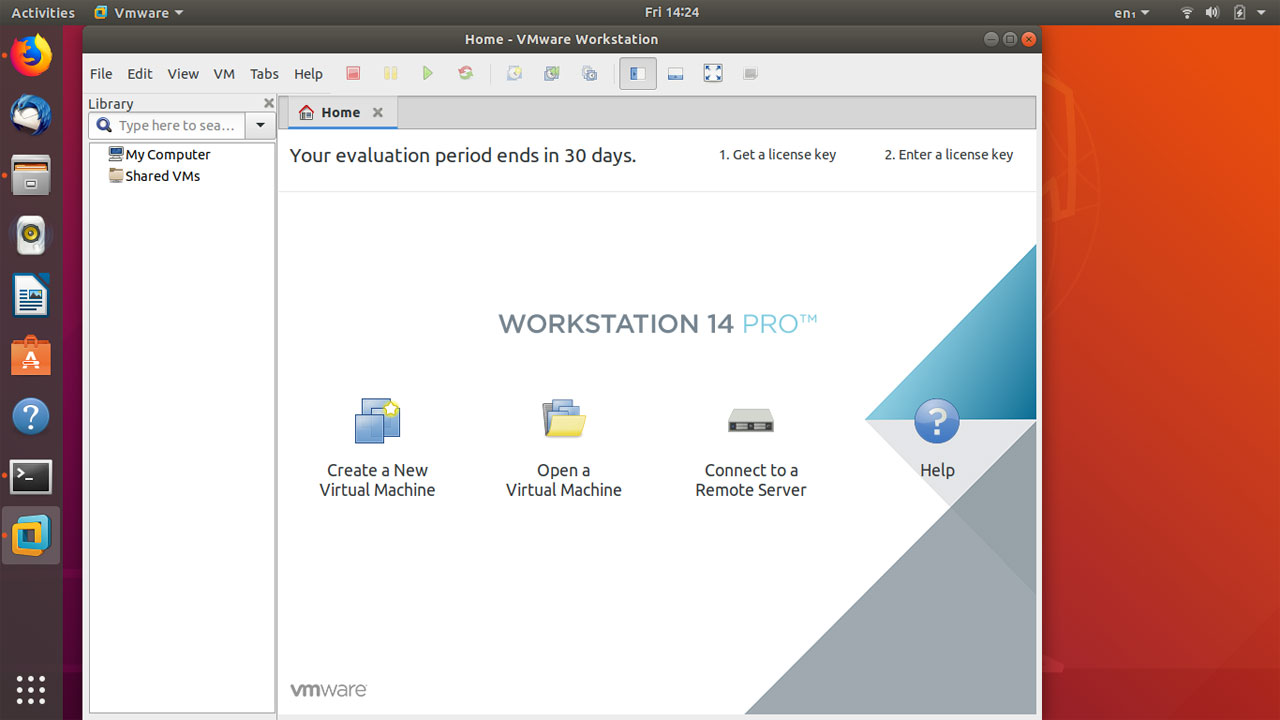The image size is (1280, 720).
Task: Click Get a license key link
Action: pyautogui.click(x=778, y=155)
